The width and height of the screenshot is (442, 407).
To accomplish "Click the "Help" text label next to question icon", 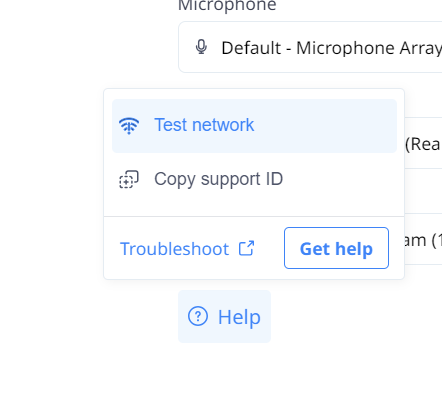I will [239, 317].
